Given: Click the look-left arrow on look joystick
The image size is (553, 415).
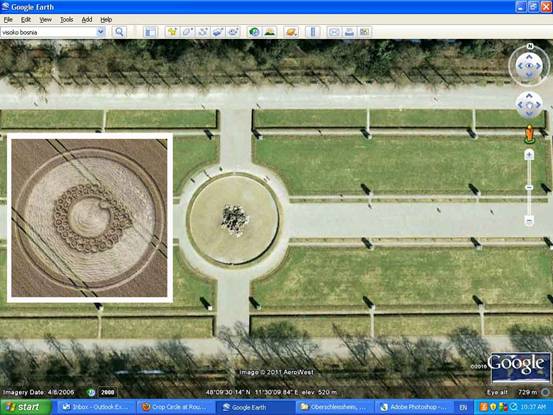Looking at the screenshot, I should [x=520, y=66].
